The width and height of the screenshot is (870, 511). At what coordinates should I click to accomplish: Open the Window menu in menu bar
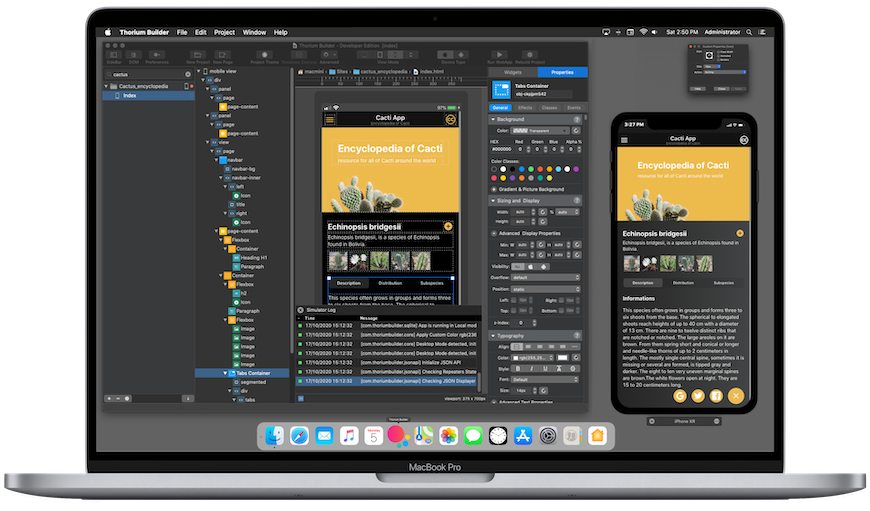pos(255,32)
